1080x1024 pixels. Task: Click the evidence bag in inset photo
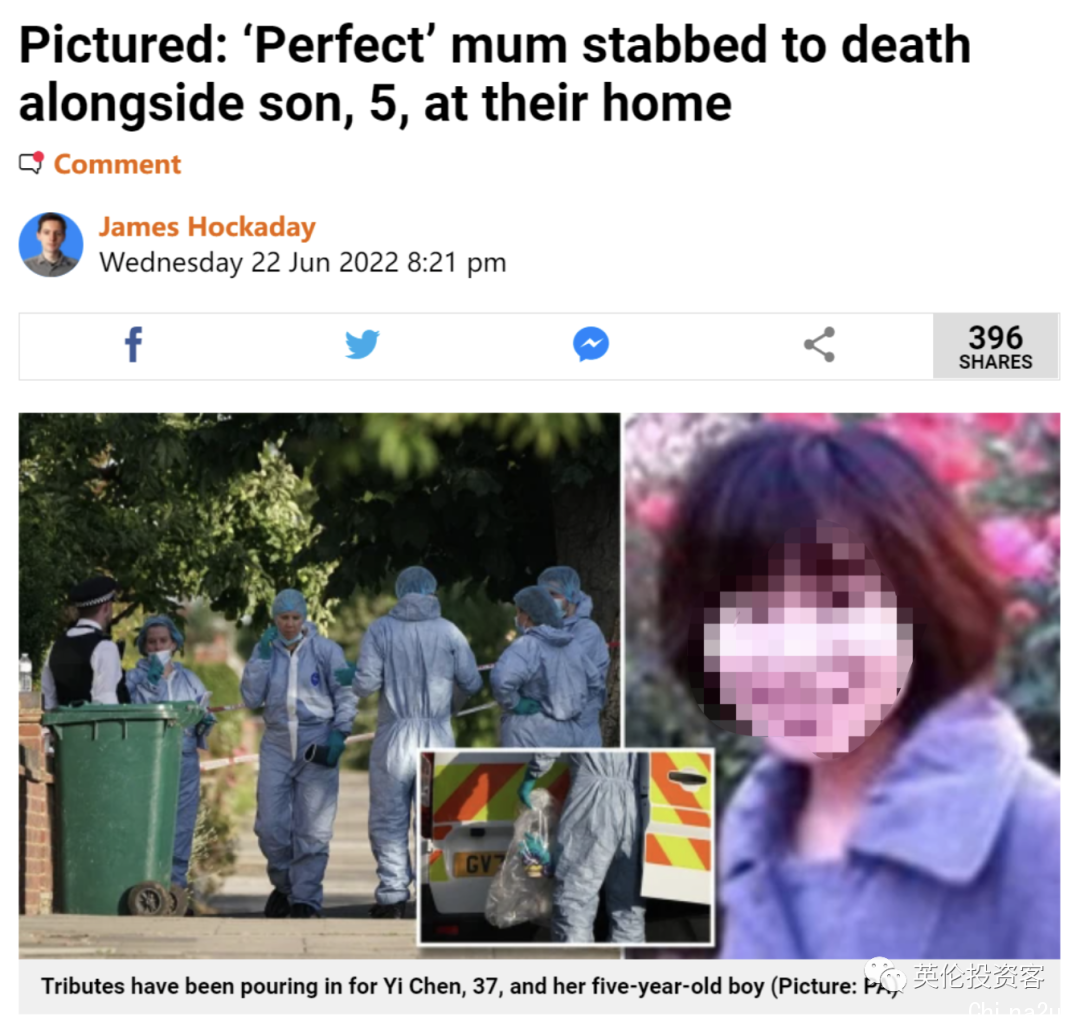pyautogui.click(x=520, y=861)
